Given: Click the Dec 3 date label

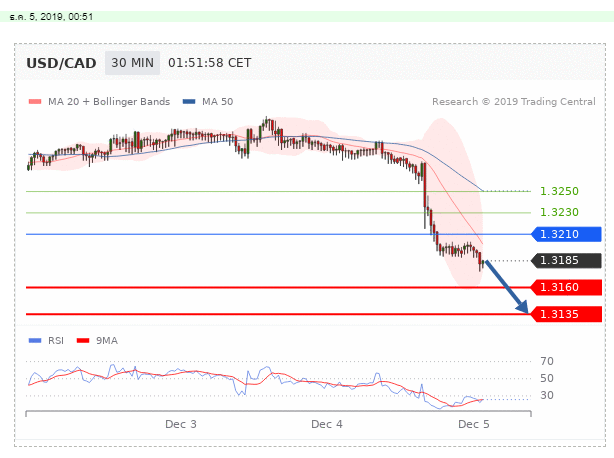Looking at the screenshot, I should (181, 424).
